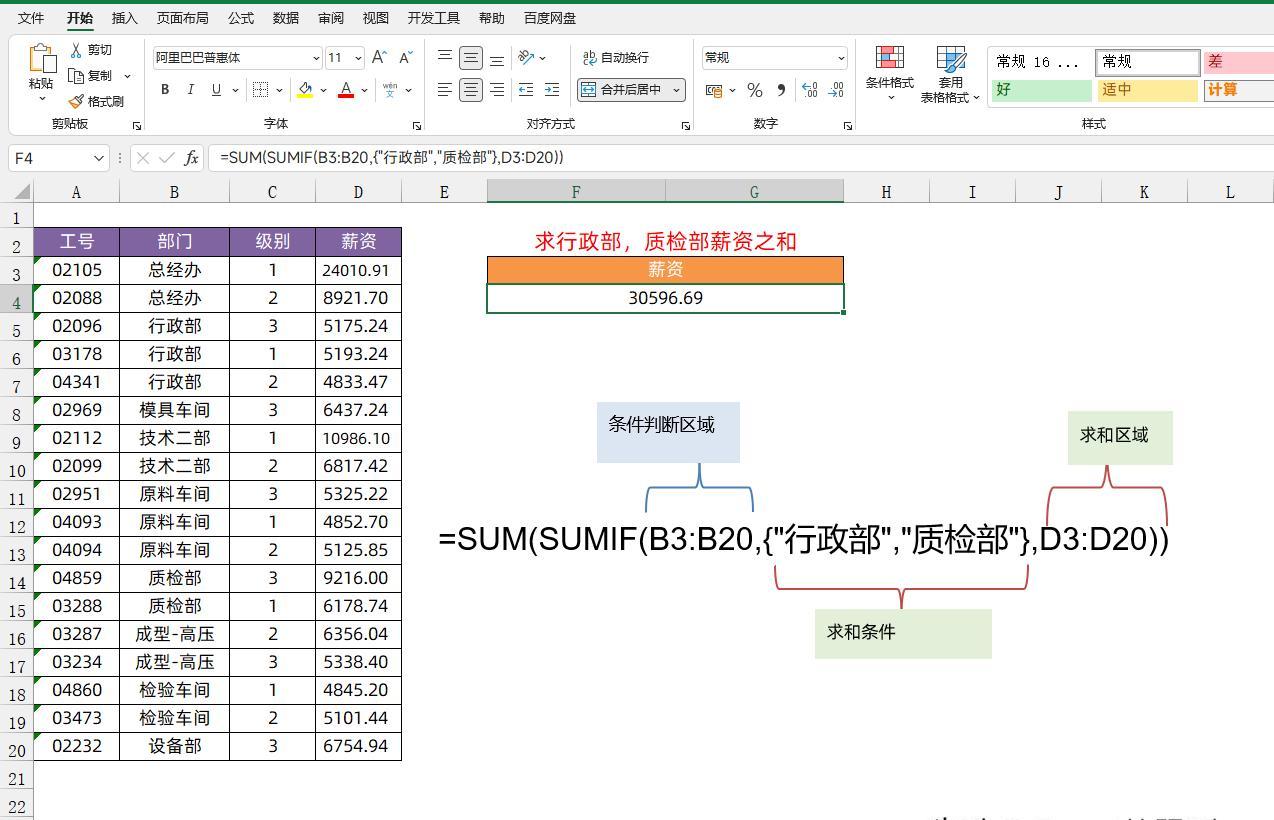Switch to the 页面布局 (Page Layout) tab

click(183, 18)
